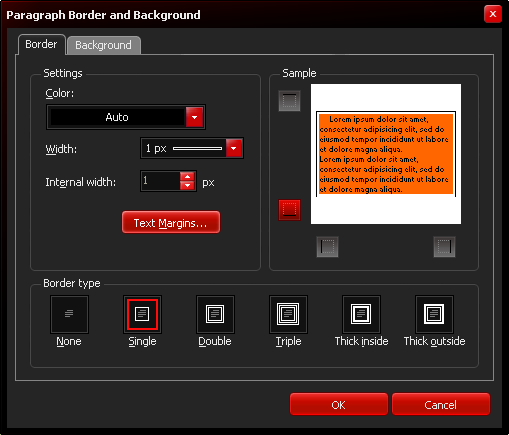
Task: Toggle the bottom border side button
Action: pos(289,210)
